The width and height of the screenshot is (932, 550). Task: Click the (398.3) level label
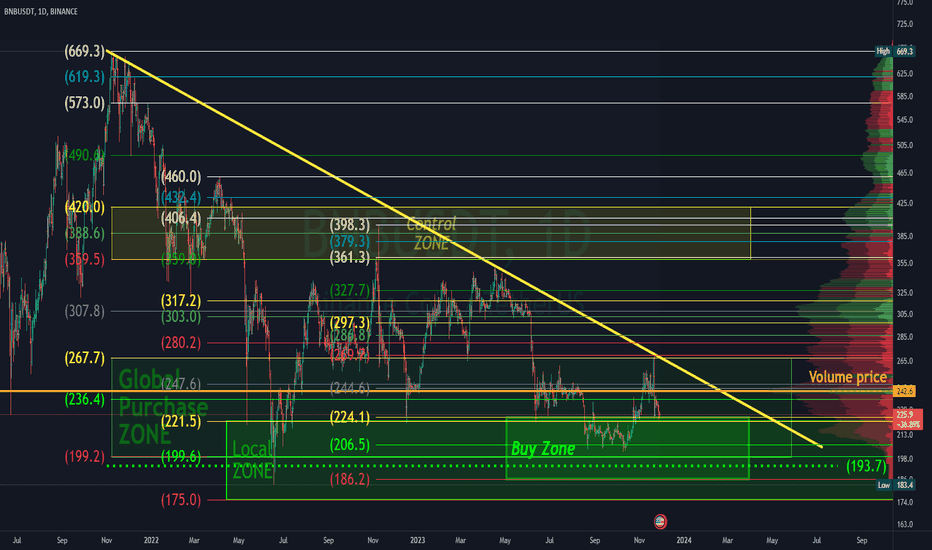[x=350, y=225]
